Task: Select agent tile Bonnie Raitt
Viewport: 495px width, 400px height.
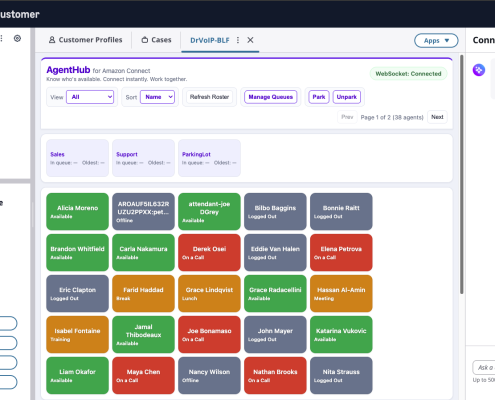Action: 341,212
